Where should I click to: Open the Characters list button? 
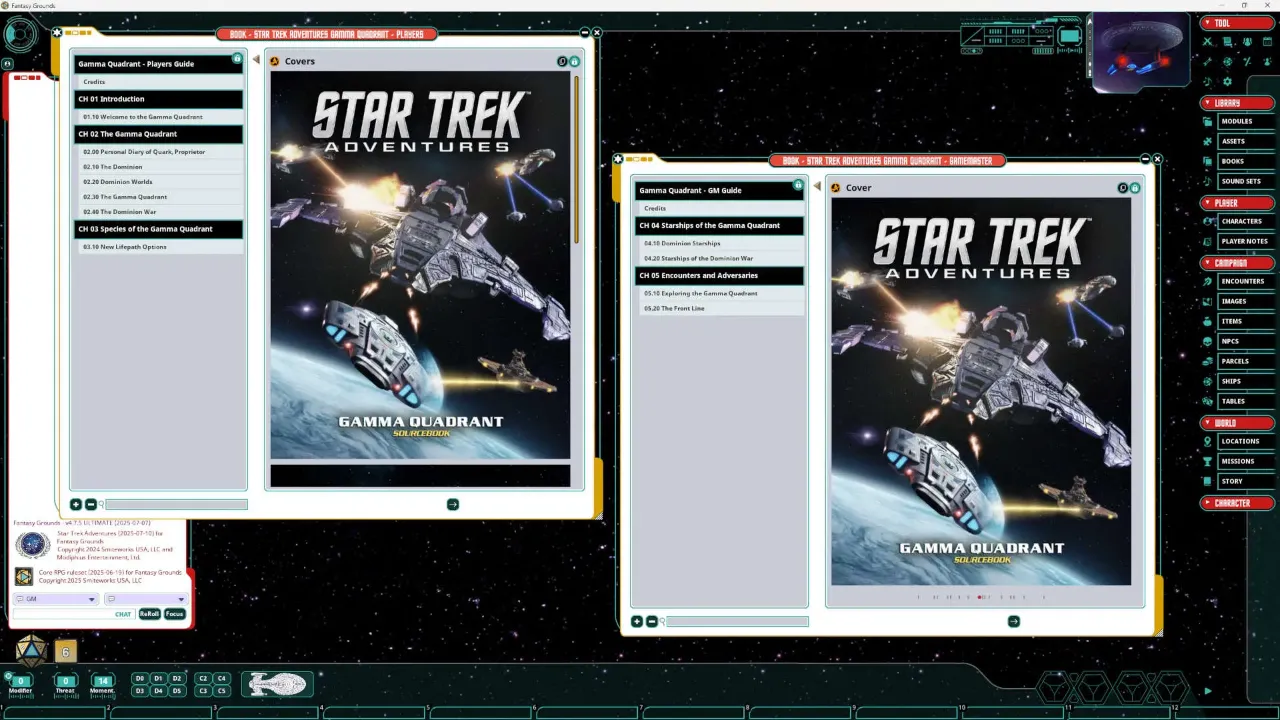click(1245, 221)
